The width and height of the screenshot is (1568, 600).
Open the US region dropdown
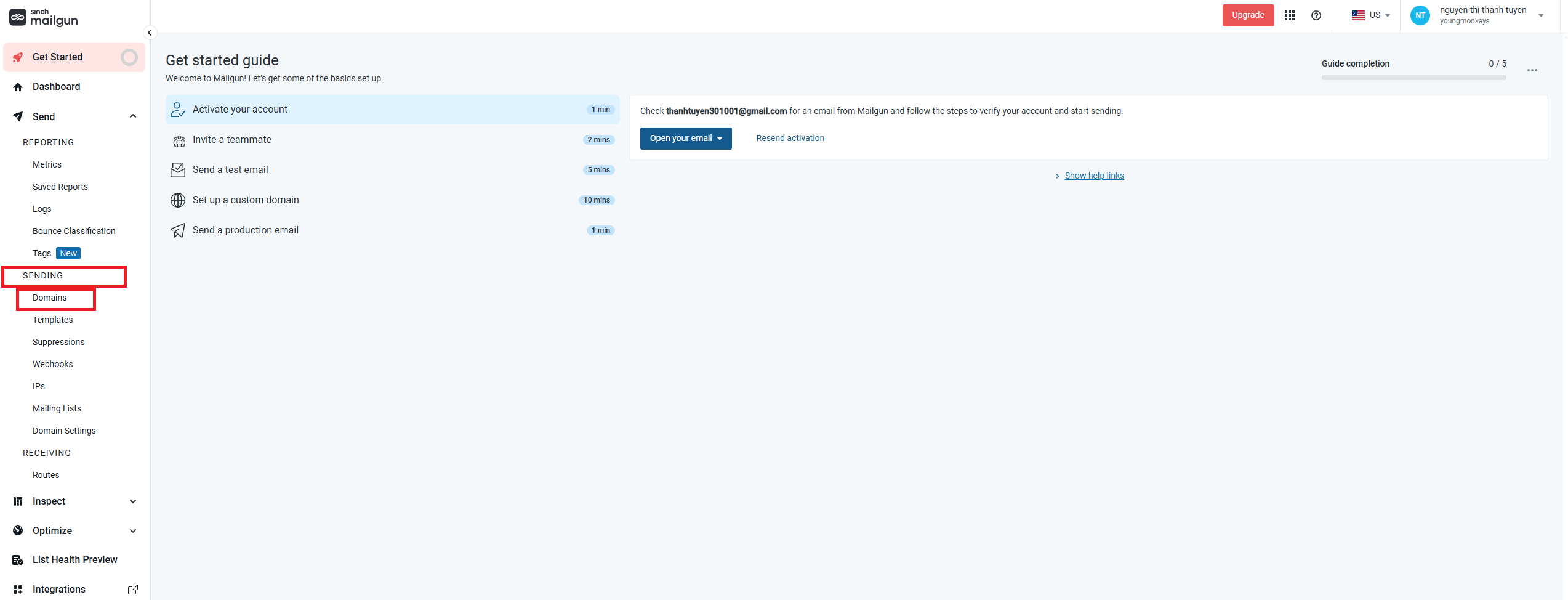tap(1370, 15)
